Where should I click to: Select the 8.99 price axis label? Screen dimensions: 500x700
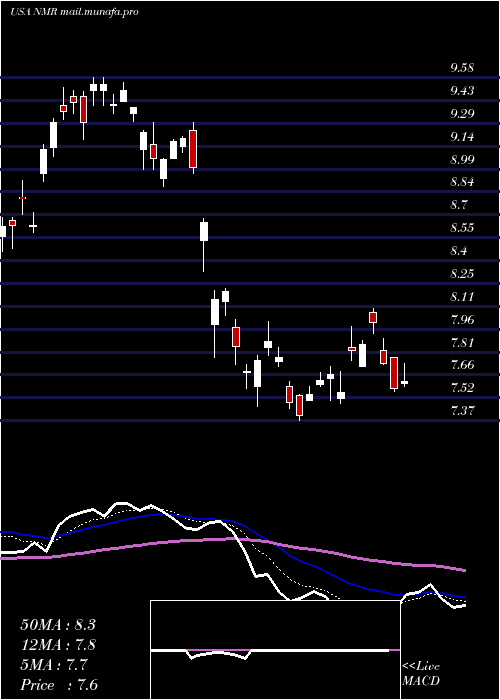(462, 159)
